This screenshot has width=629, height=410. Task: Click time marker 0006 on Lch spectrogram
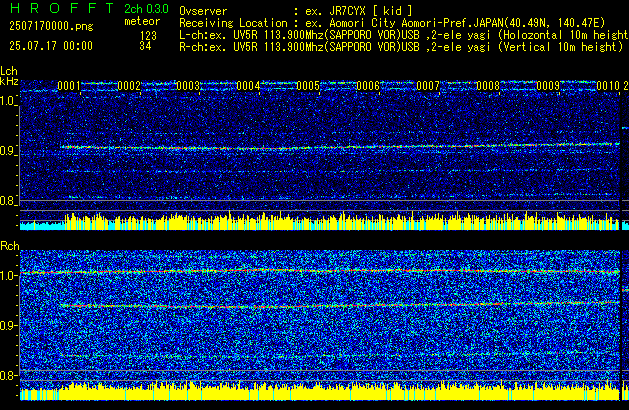(x=368, y=86)
